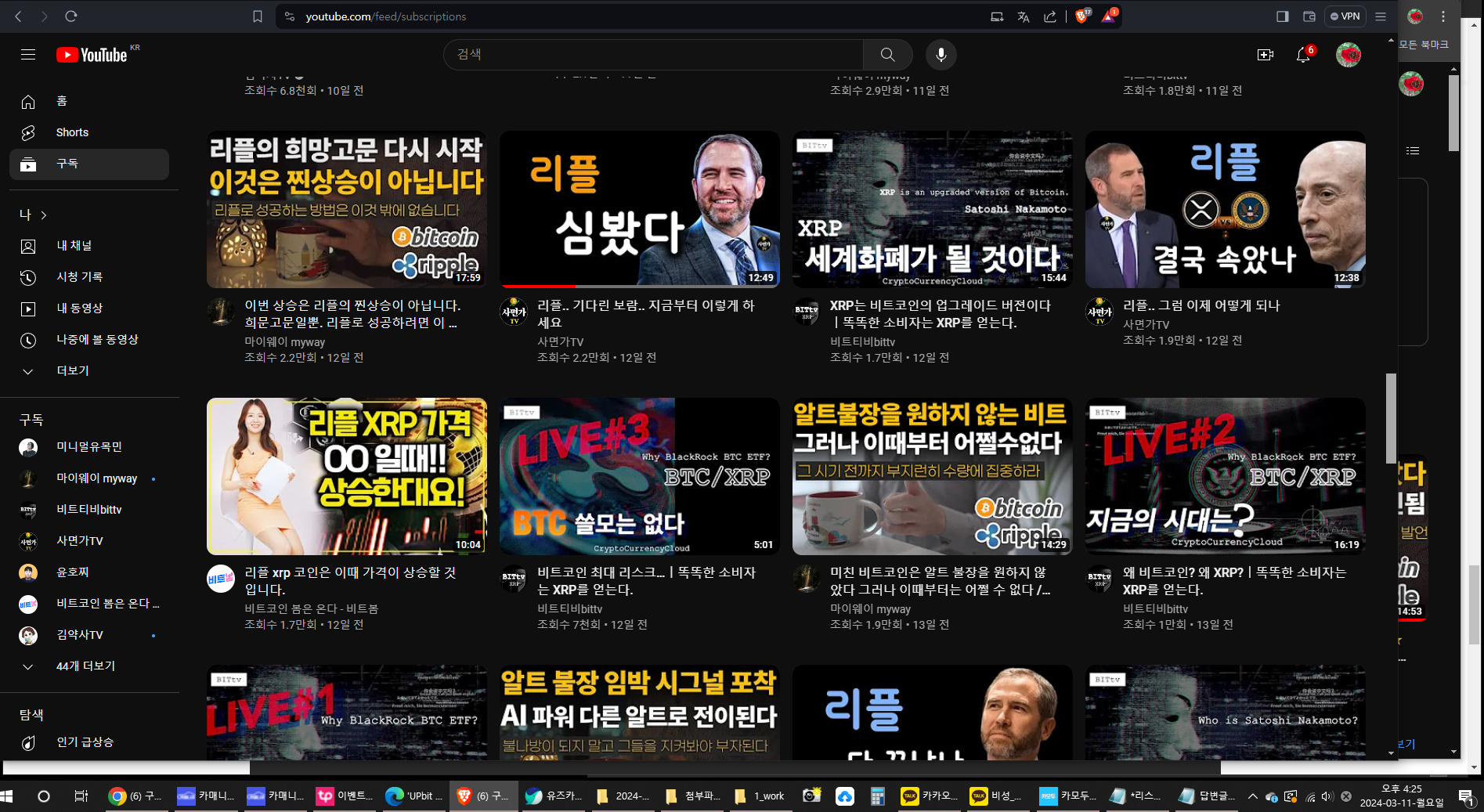Play the LIVE#2 지금의 시대는? thumbnail
Viewport: 1484px width, 812px height.
point(1226,476)
